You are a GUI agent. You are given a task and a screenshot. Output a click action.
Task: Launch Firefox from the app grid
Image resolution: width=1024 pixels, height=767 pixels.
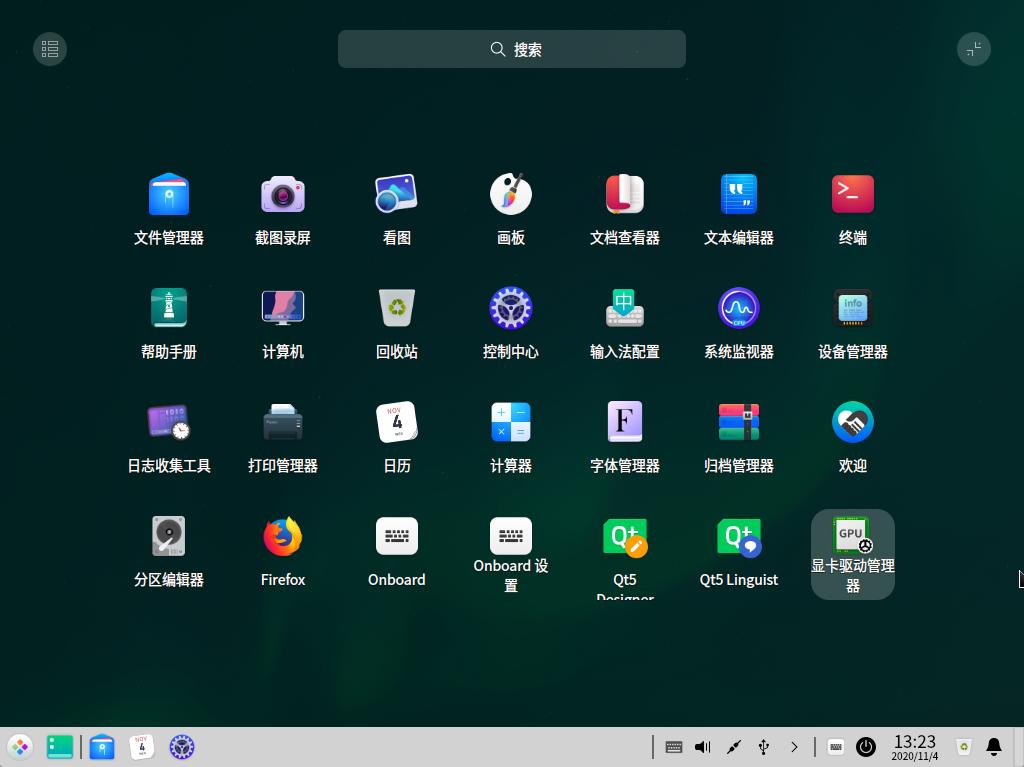tap(283, 537)
